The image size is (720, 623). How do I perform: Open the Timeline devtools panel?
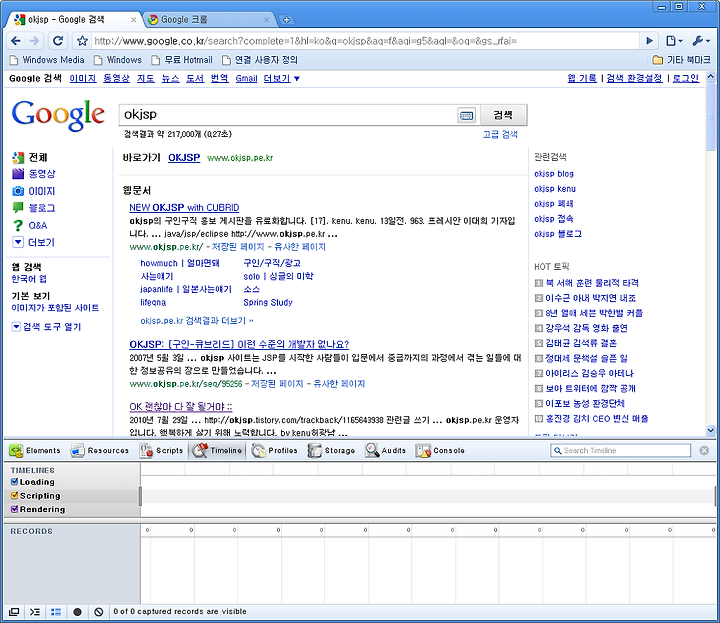(217, 450)
